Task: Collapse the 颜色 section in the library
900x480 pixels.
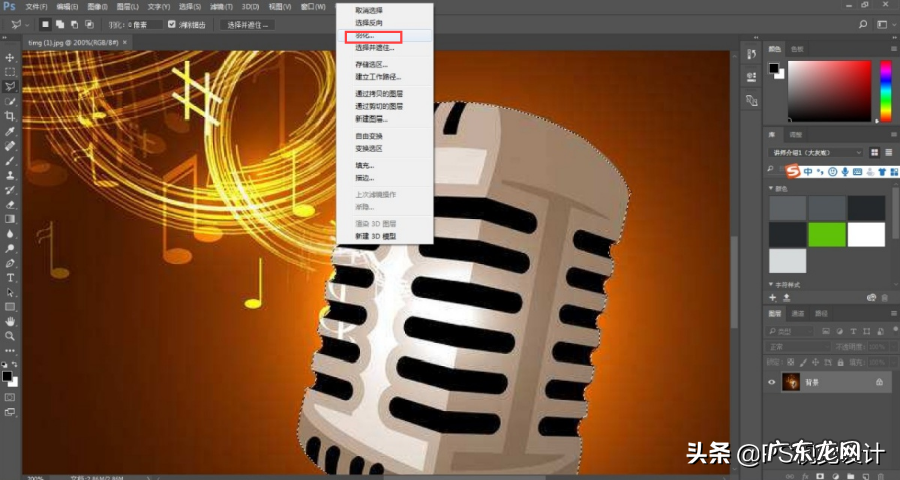Action: tap(770, 187)
